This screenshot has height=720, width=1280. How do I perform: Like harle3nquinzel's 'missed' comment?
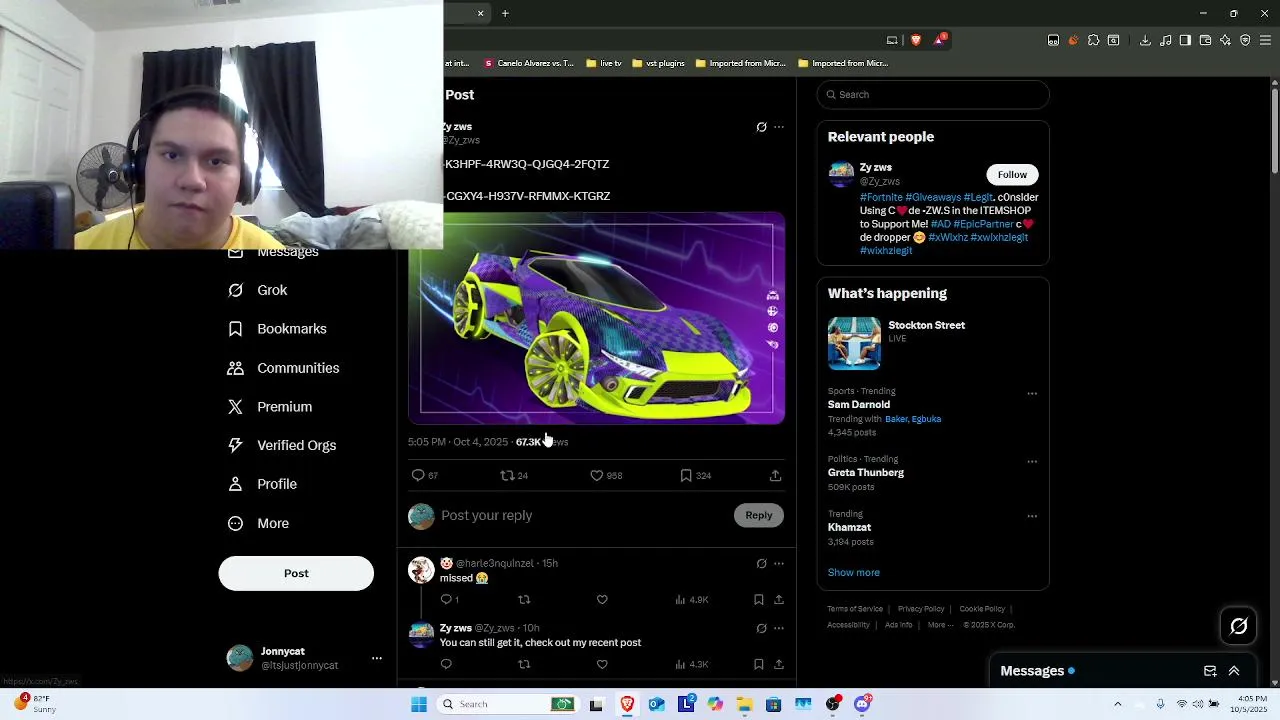point(602,600)
